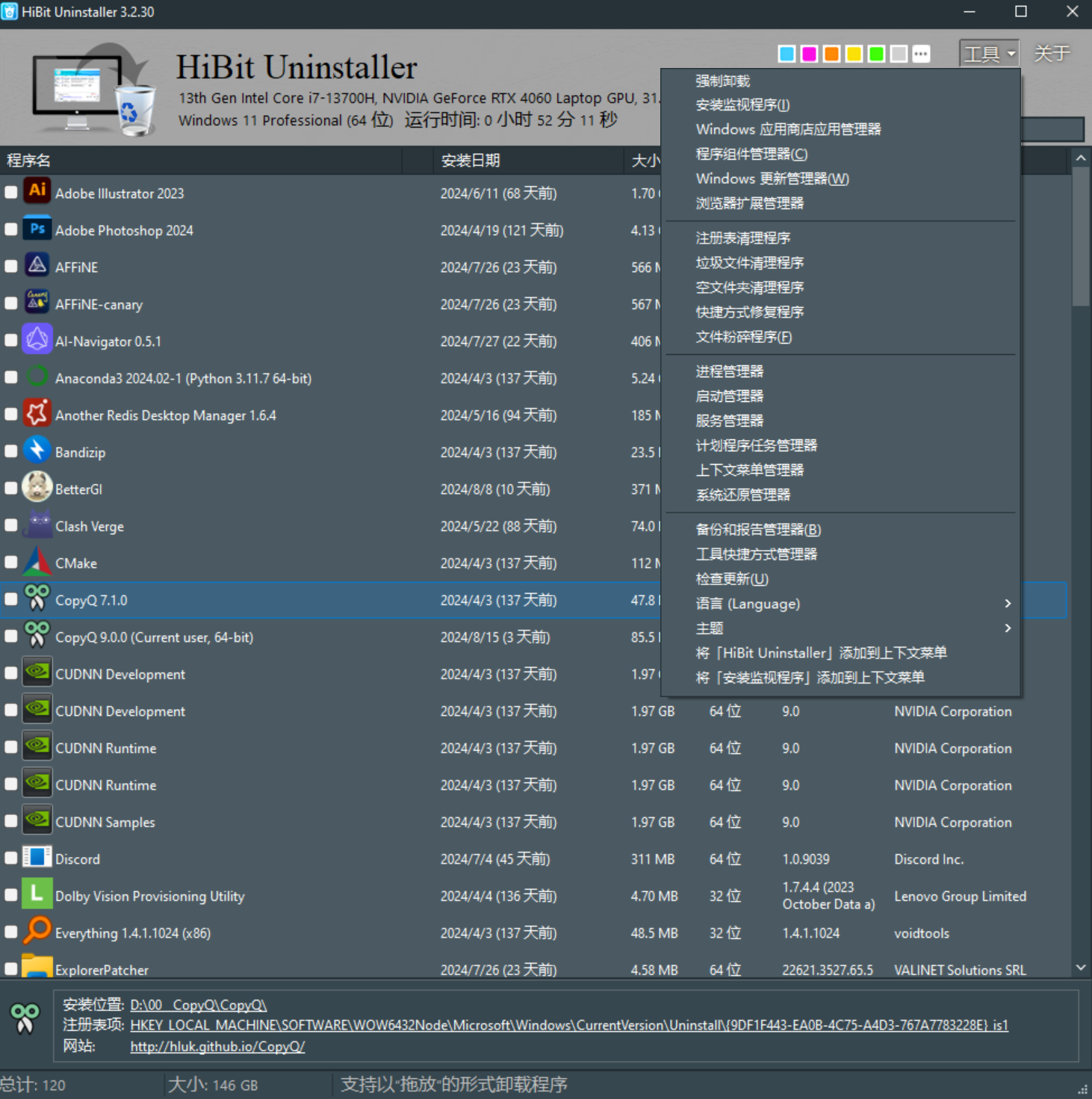Sort by 程序名 column header
The height and width of the screenshot is (1099, 1092).
(x=201, y=161)
